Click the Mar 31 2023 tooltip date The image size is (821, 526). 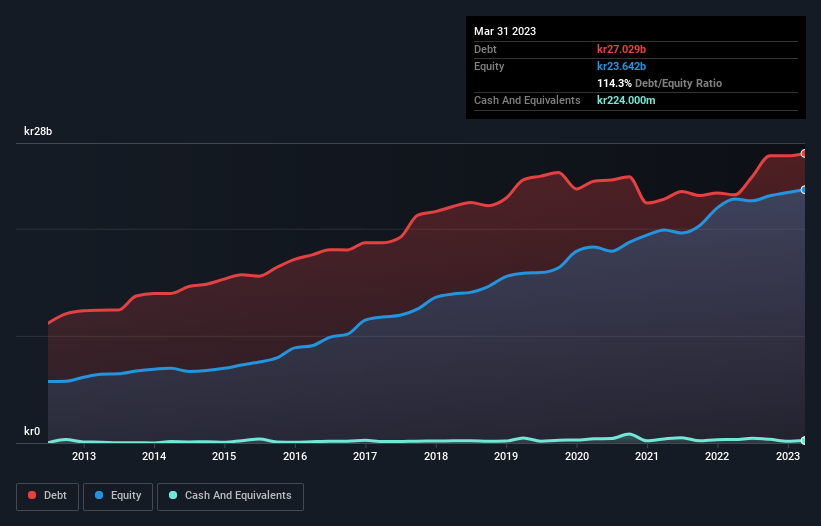tap(505, 31)
